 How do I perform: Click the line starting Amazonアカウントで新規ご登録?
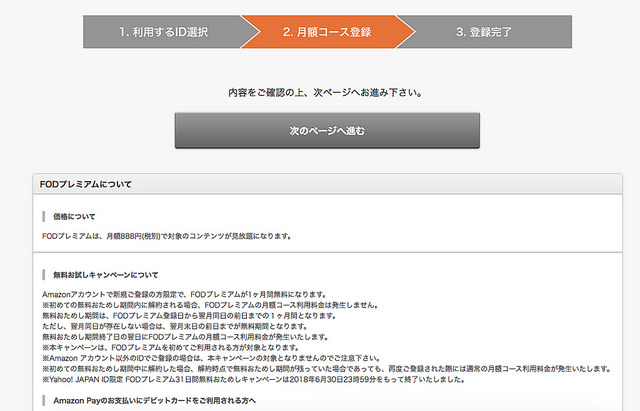(x=184, y=295)
